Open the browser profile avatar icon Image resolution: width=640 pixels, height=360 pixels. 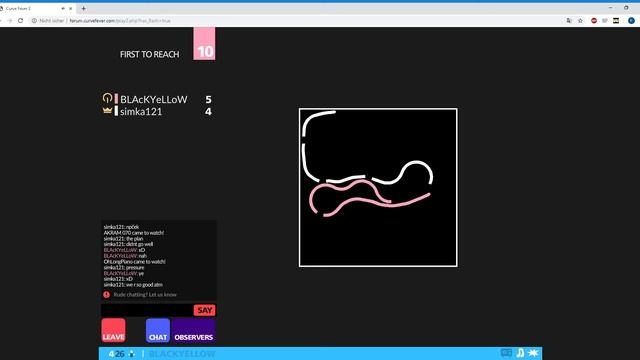(631, 20)
